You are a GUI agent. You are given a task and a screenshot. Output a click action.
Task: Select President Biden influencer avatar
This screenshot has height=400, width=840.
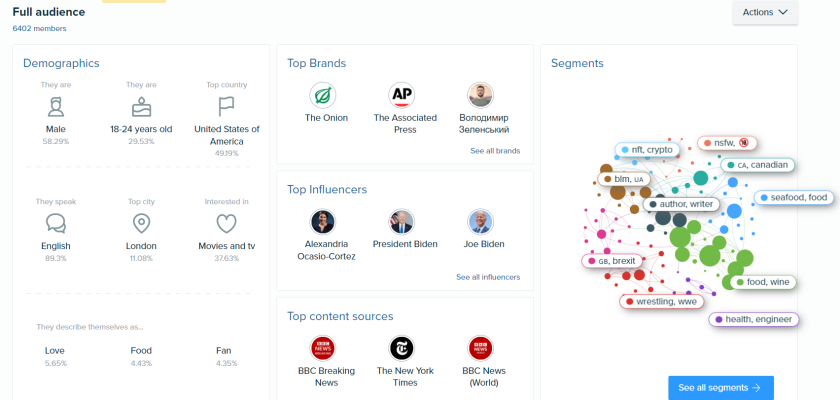[x=402, y=222]
